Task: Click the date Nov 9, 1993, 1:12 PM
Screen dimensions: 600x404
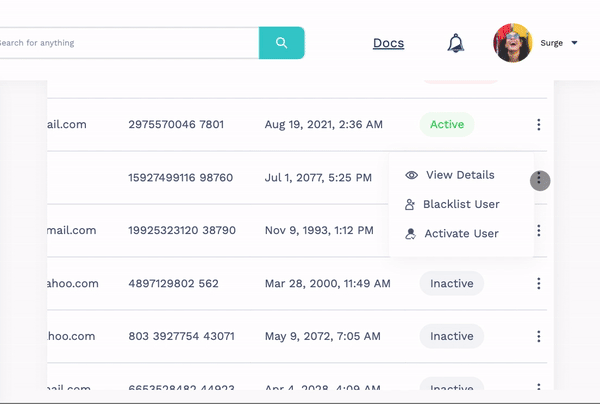Action: pyautogui.click(x=318, y=230)
